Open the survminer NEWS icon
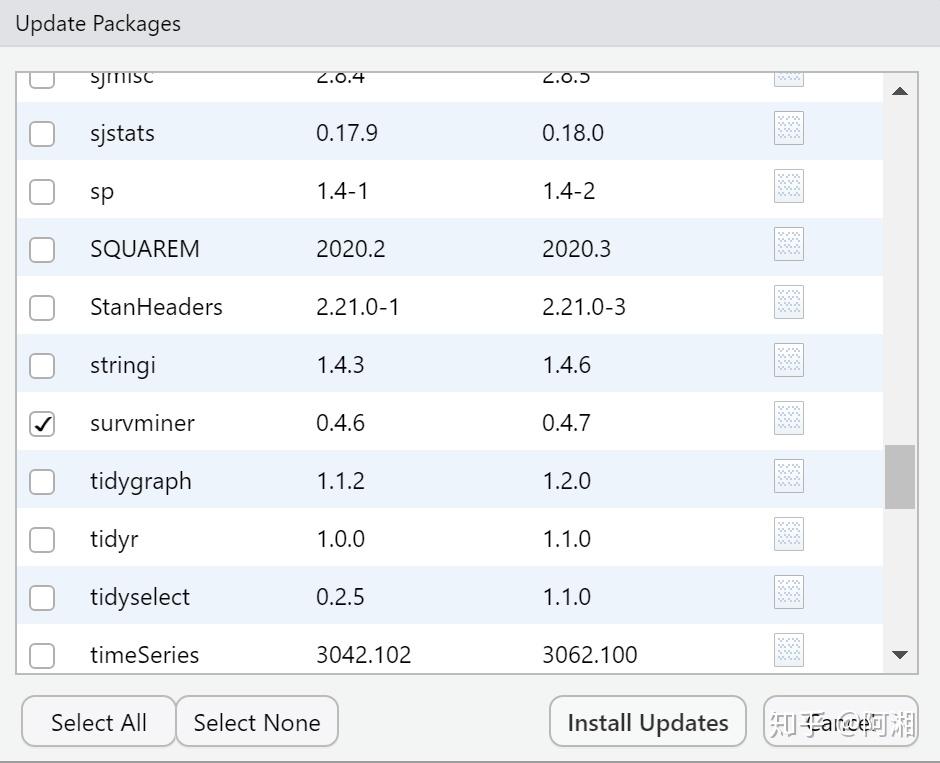Image resolution: width=940 pixels, height=763 pixels. point(788,419)
